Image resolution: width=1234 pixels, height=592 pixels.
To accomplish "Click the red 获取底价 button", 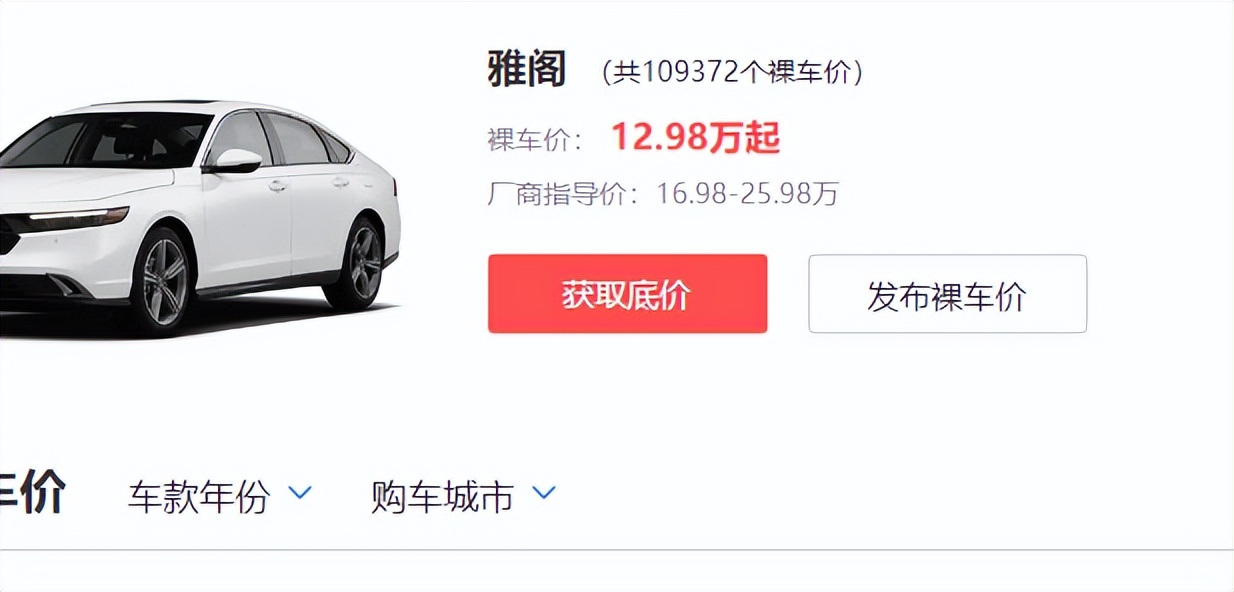I will coord(627,294).
